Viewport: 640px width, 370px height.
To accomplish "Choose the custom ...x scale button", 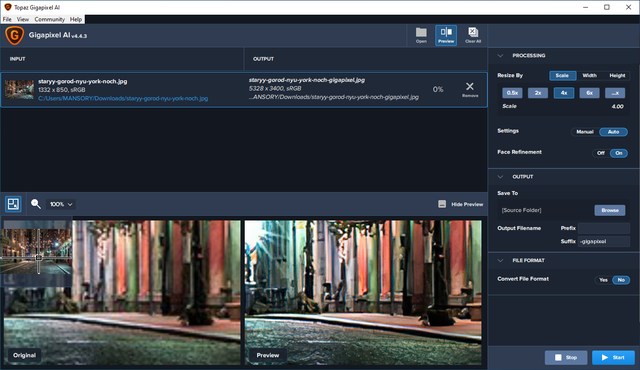I will coord(615,93).
